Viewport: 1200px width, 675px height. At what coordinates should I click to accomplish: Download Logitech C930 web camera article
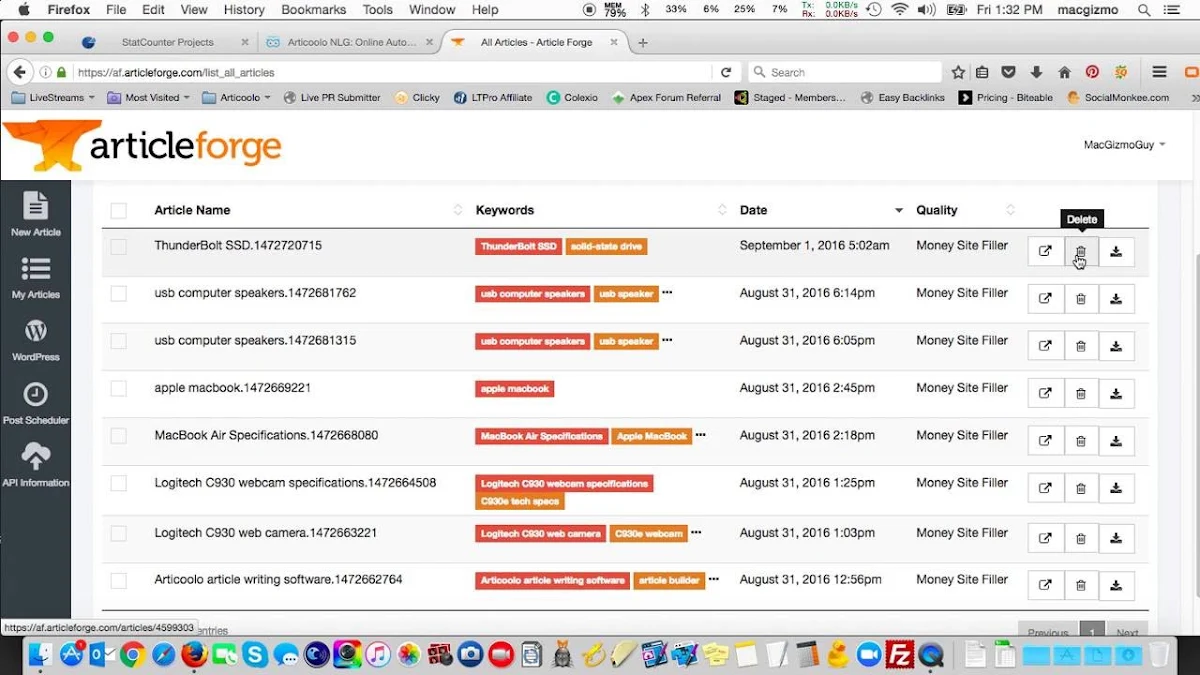pos(1116,539)
